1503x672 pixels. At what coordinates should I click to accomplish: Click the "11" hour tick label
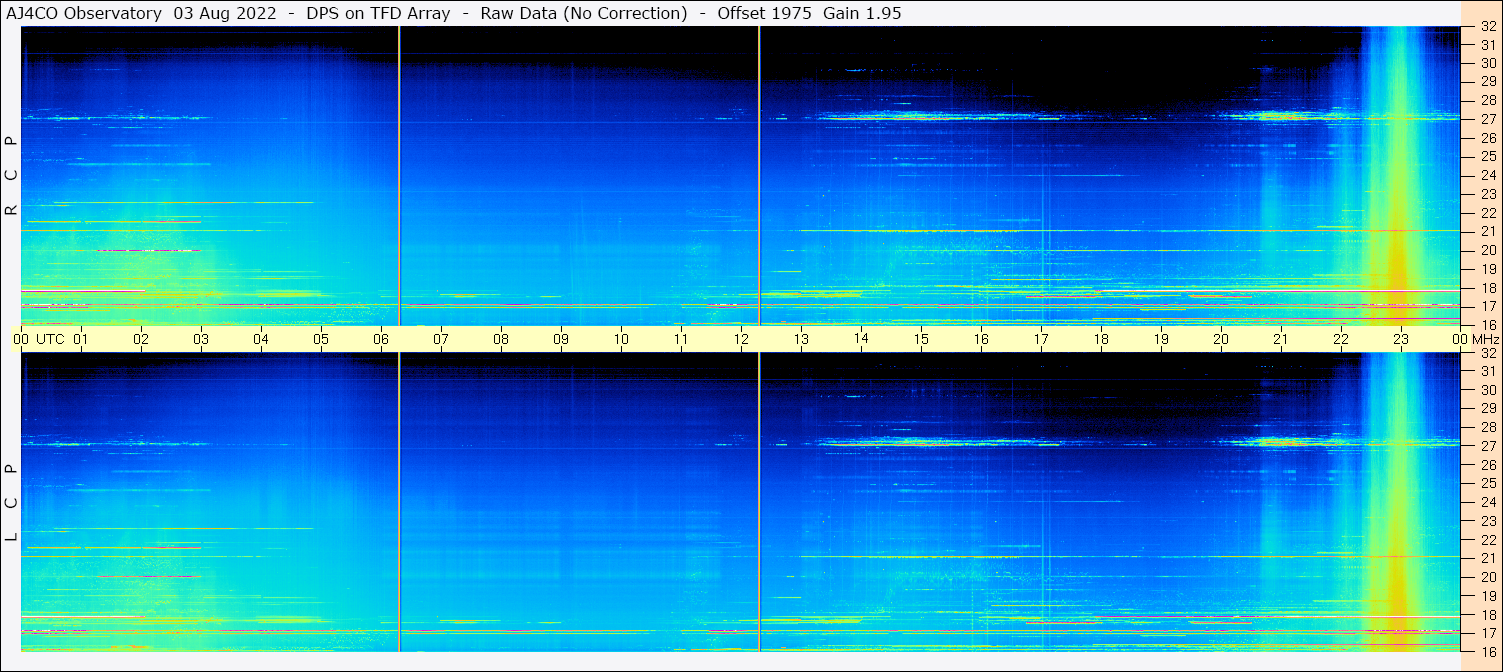(681, 339)
